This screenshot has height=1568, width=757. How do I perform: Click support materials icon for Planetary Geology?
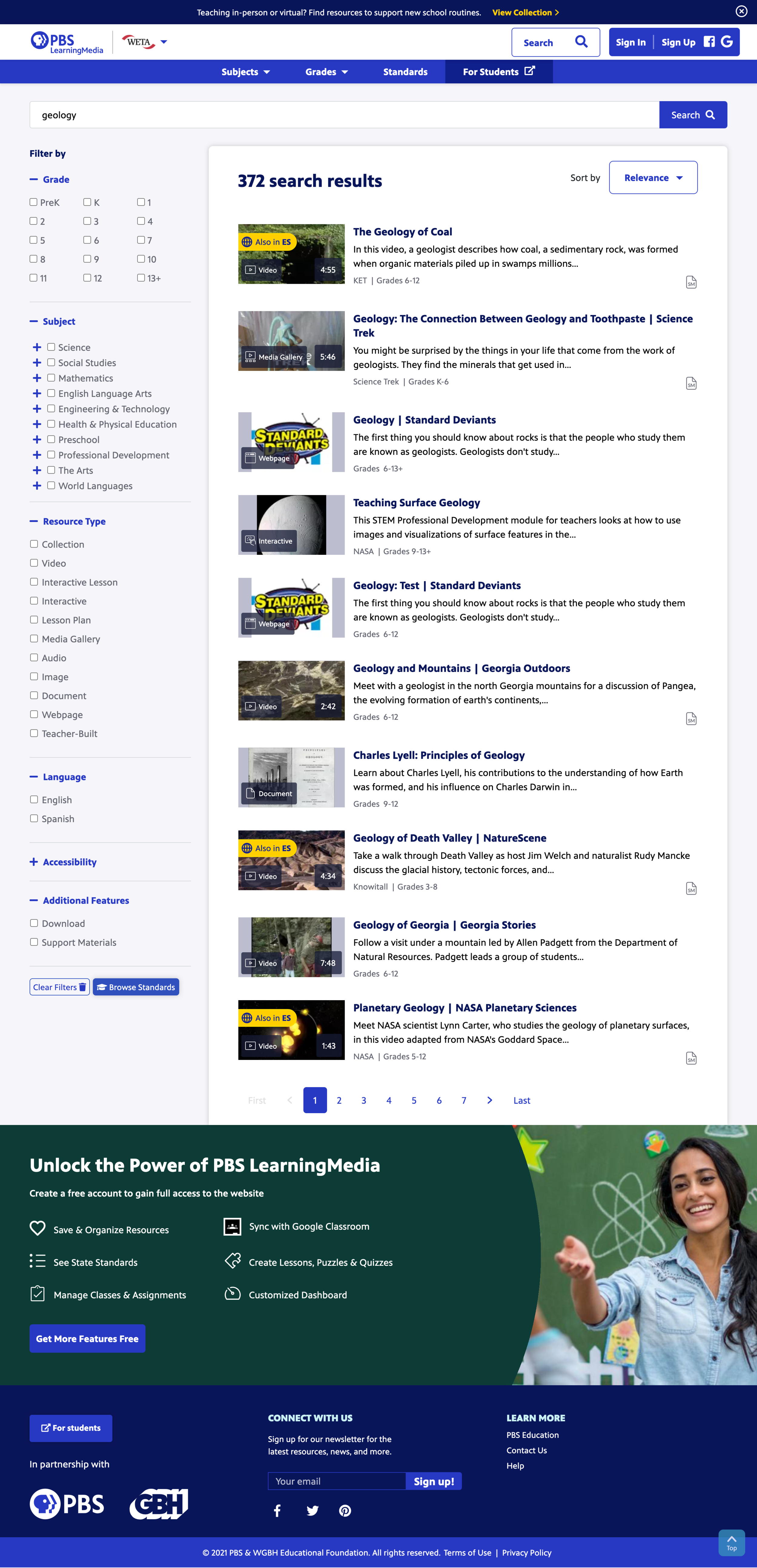pos(691,1059)
